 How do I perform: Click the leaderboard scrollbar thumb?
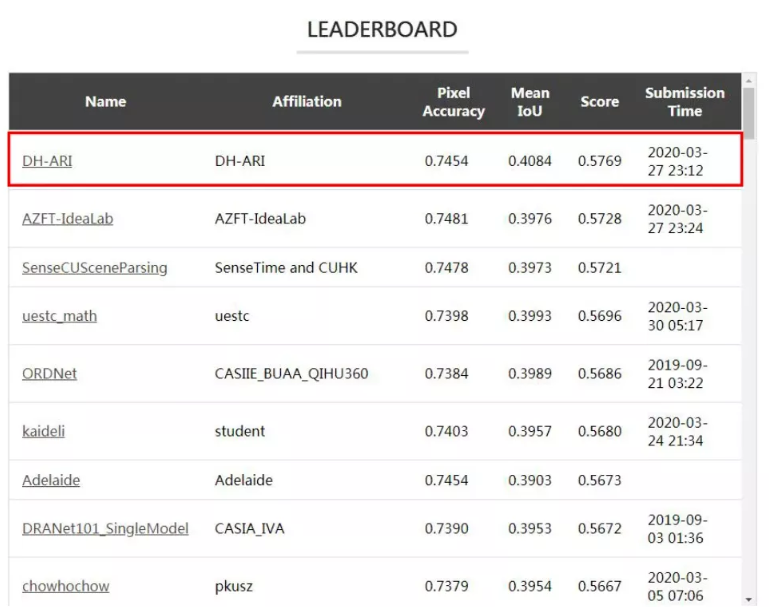pos(749,114)
